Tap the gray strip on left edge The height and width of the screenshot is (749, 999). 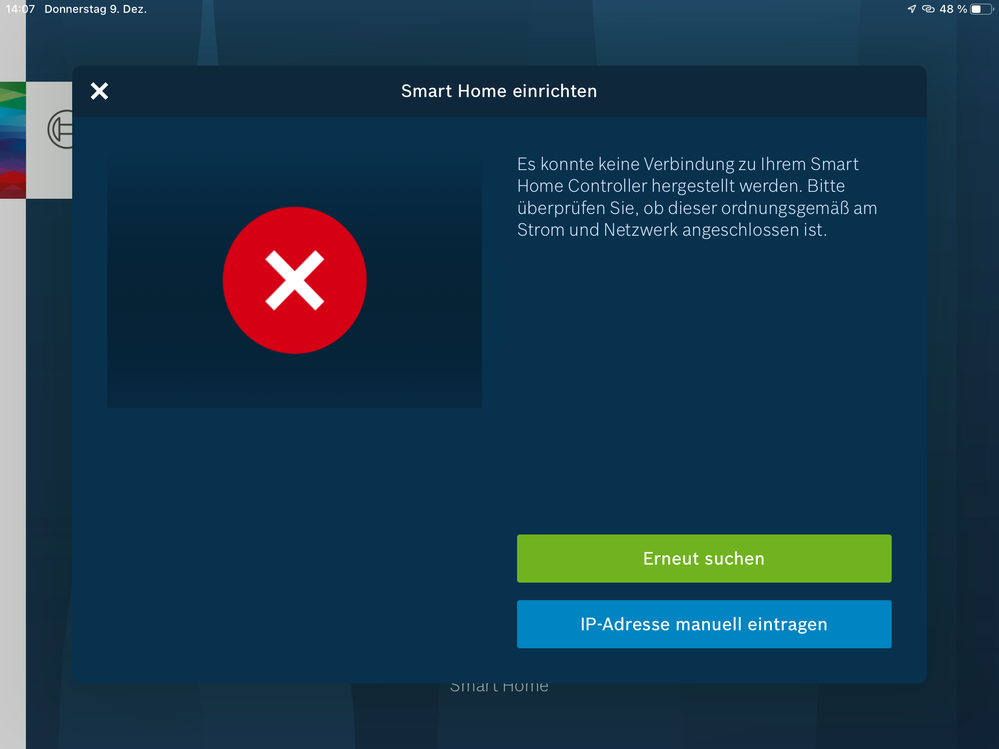(x=12, y=450)
